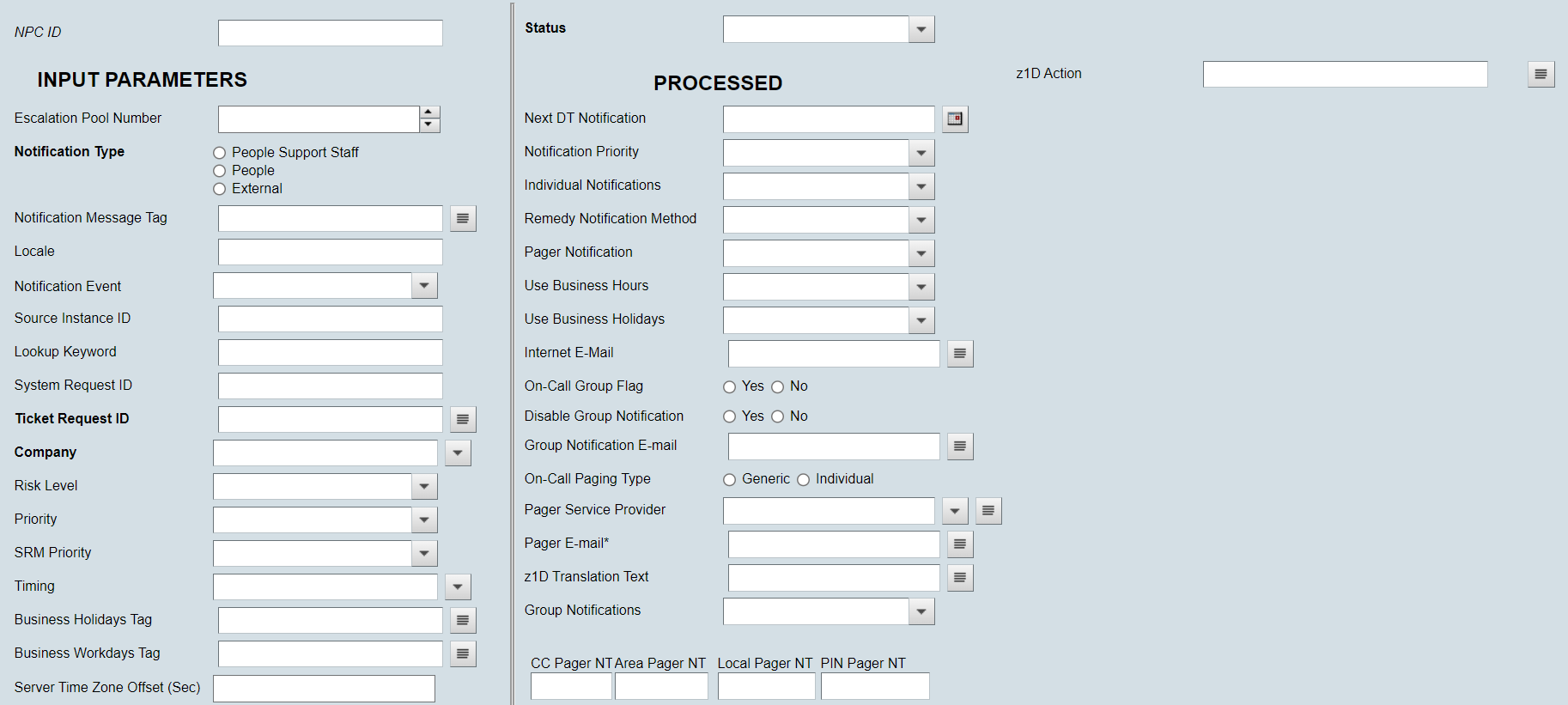Increase the Escalation Pool Number value
1568x705 pixels.
click(x=429, y=112)
